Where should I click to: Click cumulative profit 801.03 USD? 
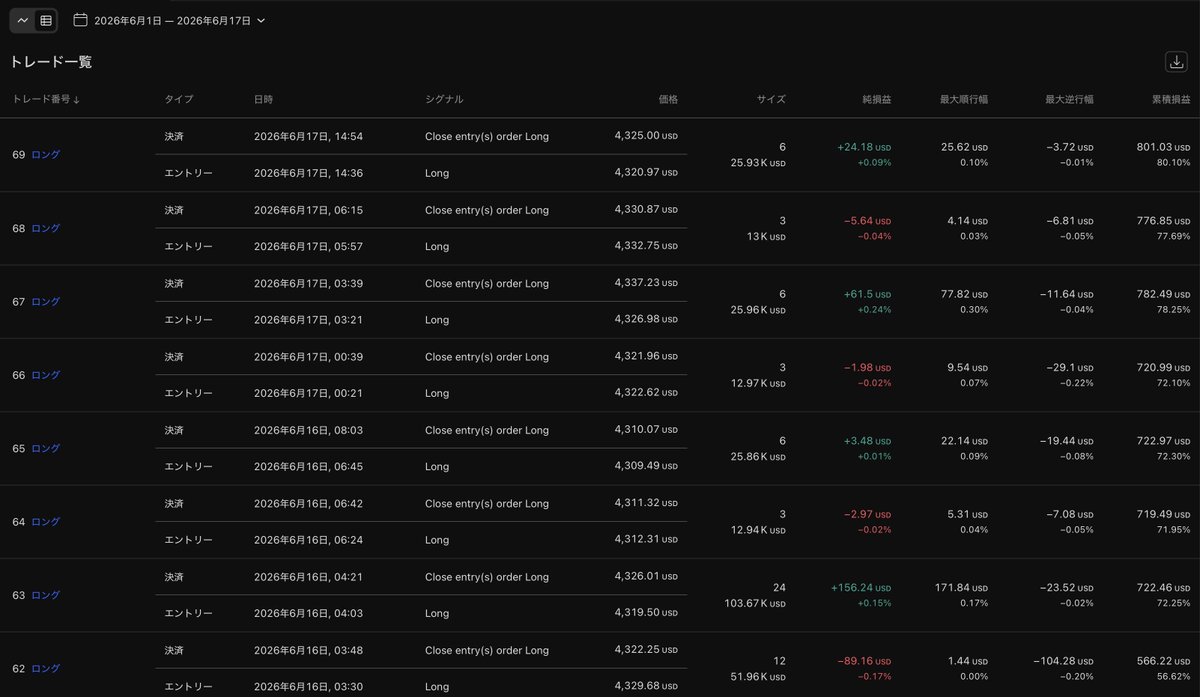1163,147
